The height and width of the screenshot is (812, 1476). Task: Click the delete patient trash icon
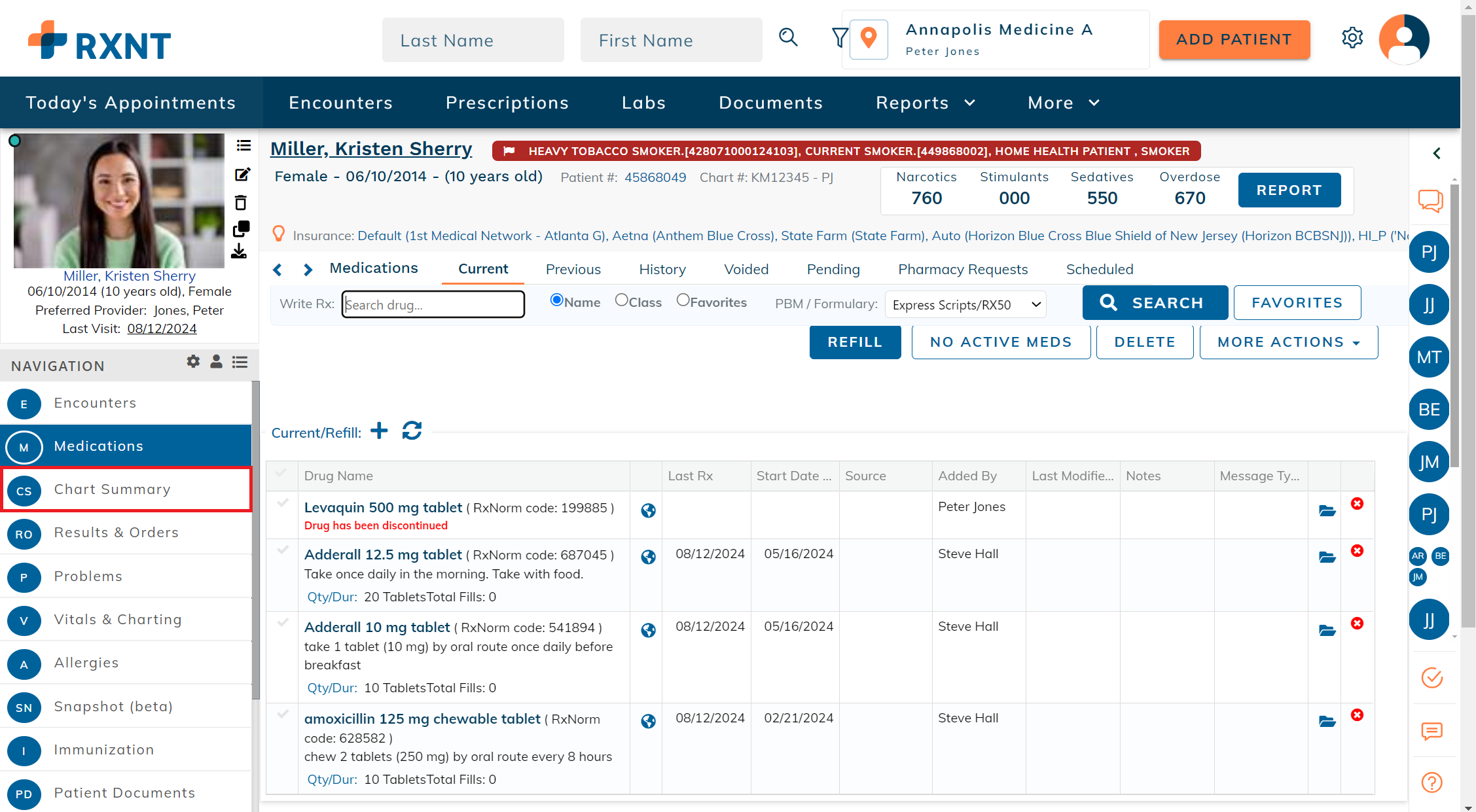click(242, 203)
